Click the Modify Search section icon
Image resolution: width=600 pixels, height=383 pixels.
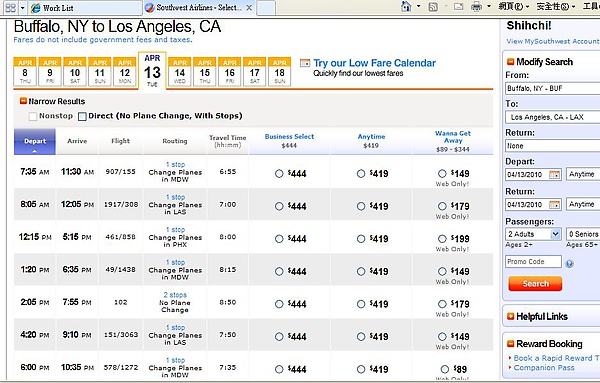pyautogui.click(x=510, y=62)
